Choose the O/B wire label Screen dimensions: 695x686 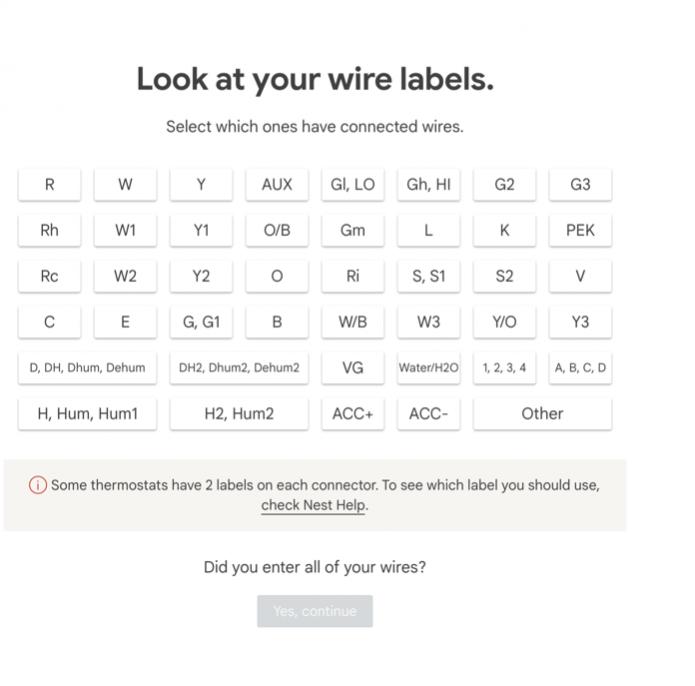[x=277, y=230]
